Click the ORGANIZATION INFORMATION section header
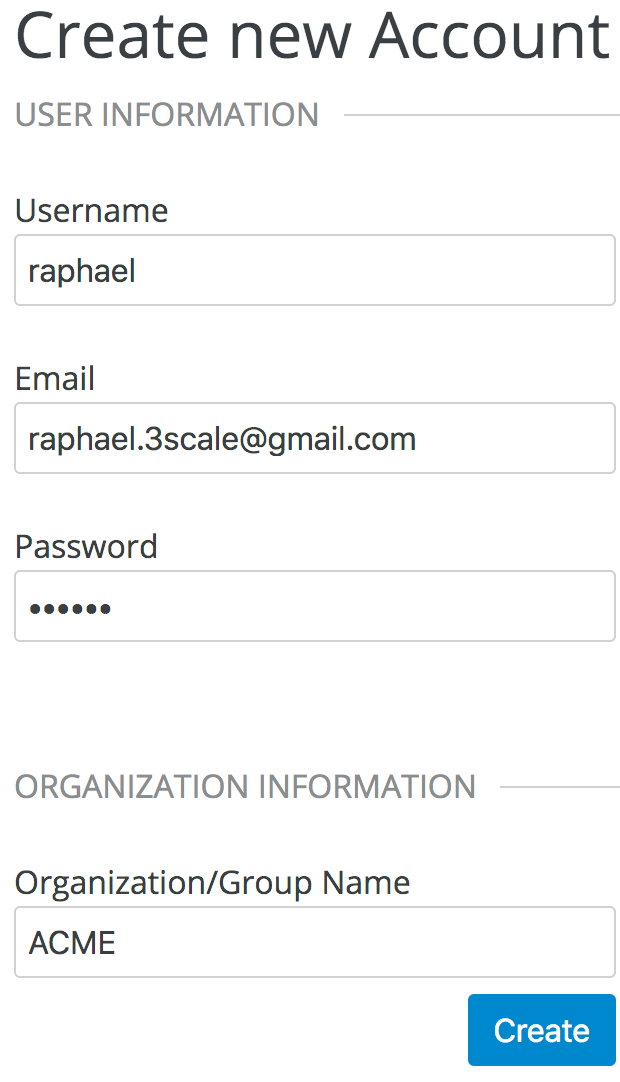This screenshot has height=1082, width=620. (245, 787)
